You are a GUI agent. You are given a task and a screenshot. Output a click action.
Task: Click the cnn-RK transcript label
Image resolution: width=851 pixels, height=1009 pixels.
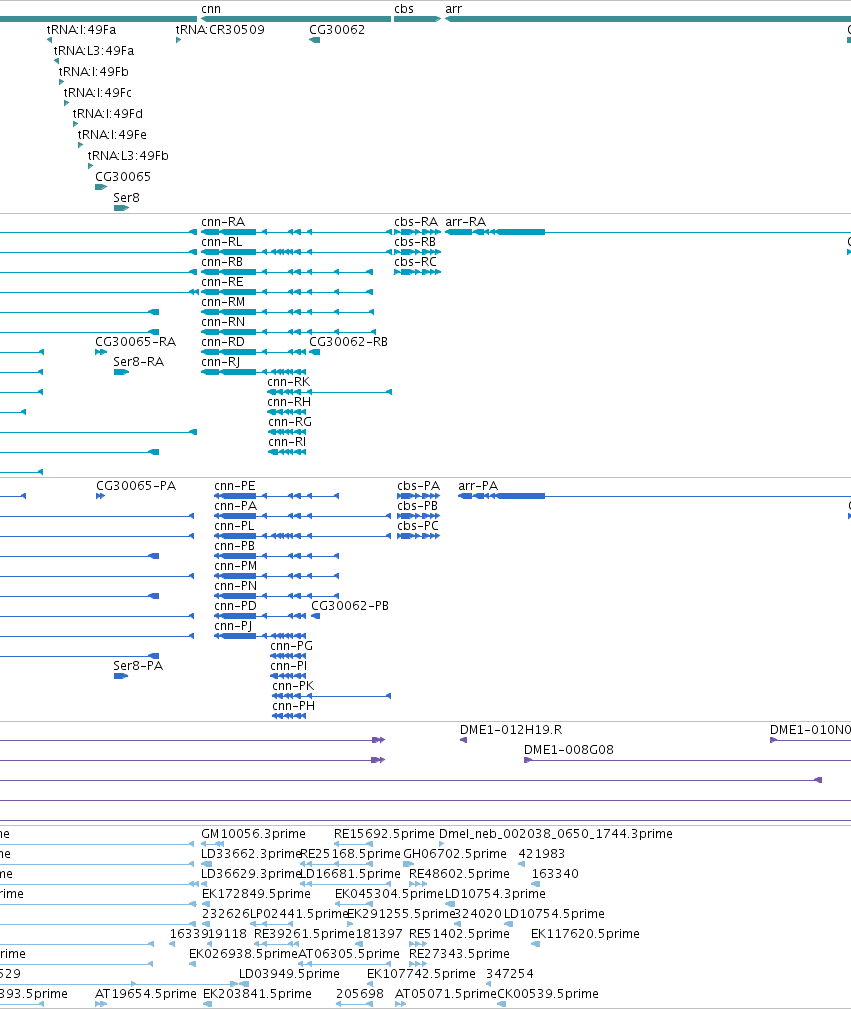[288, 382]
